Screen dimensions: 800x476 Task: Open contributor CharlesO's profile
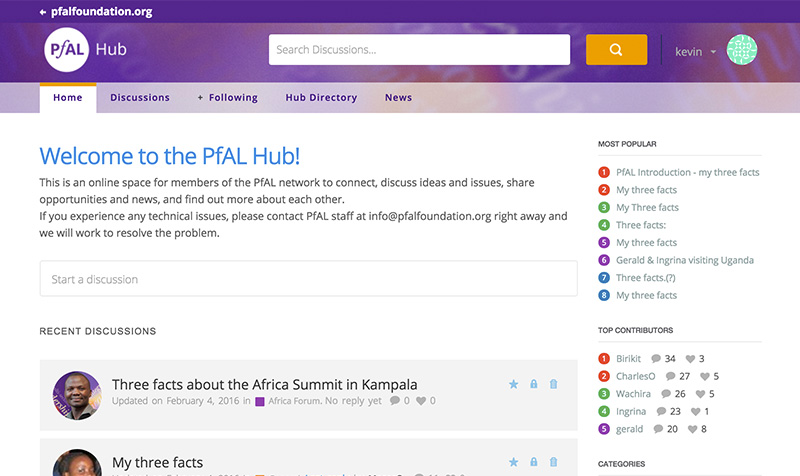(635, 377)
